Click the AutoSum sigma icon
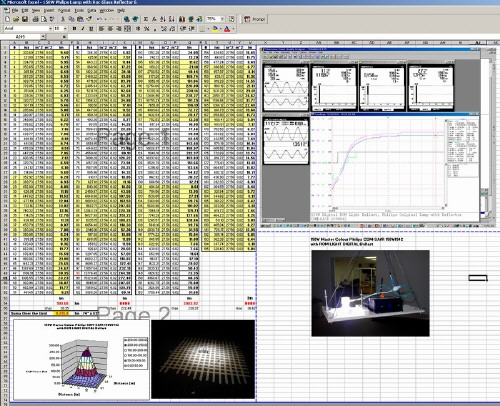 pyautogui.click(x=146, y=19)
